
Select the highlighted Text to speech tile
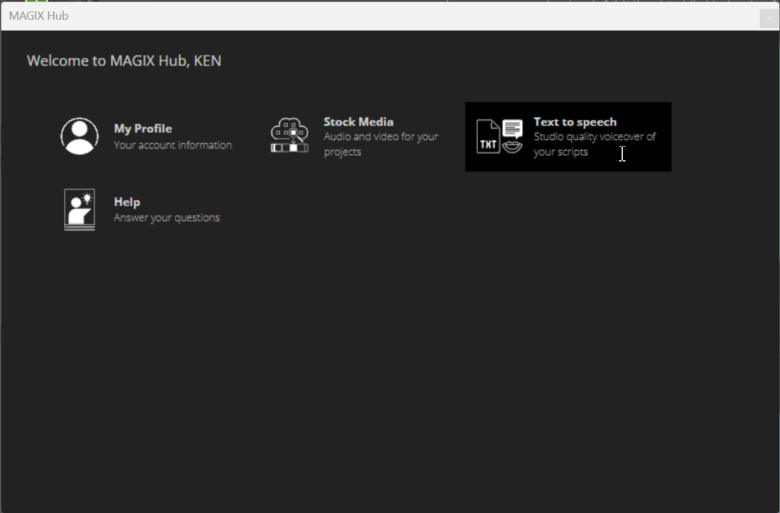tap(567, 137)
